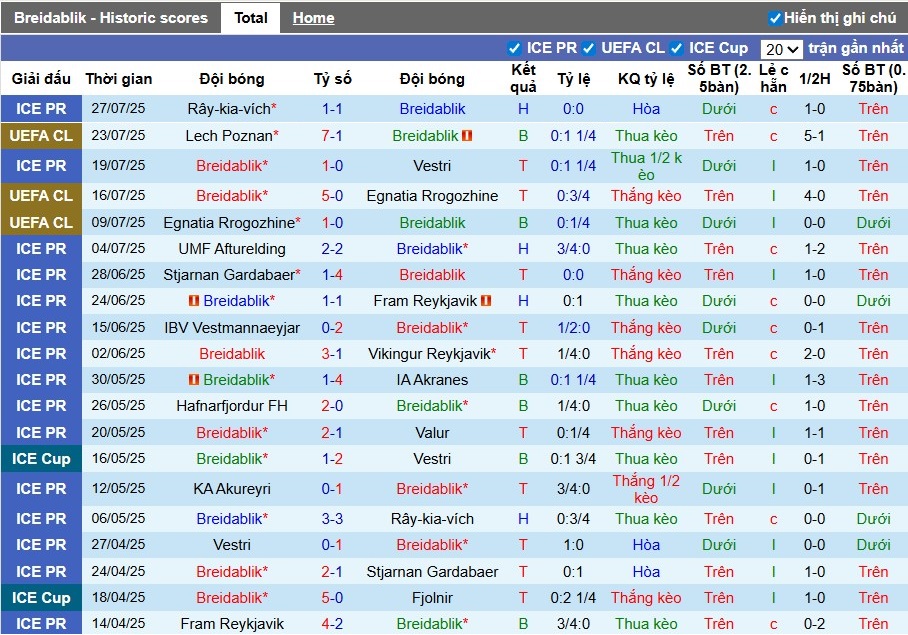The width and height of the screenshot is (908, 635).
Task: Click the Tỷ số column header
Action: pyautogui.click(x=332, y=79)
